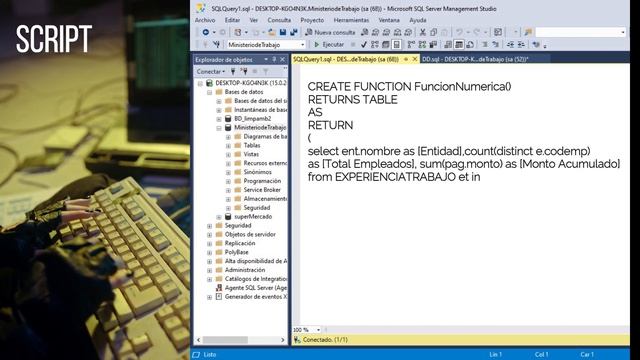Open the Ventana menu
Viewport: 640px width, 360px height.
tap(389, 20)
